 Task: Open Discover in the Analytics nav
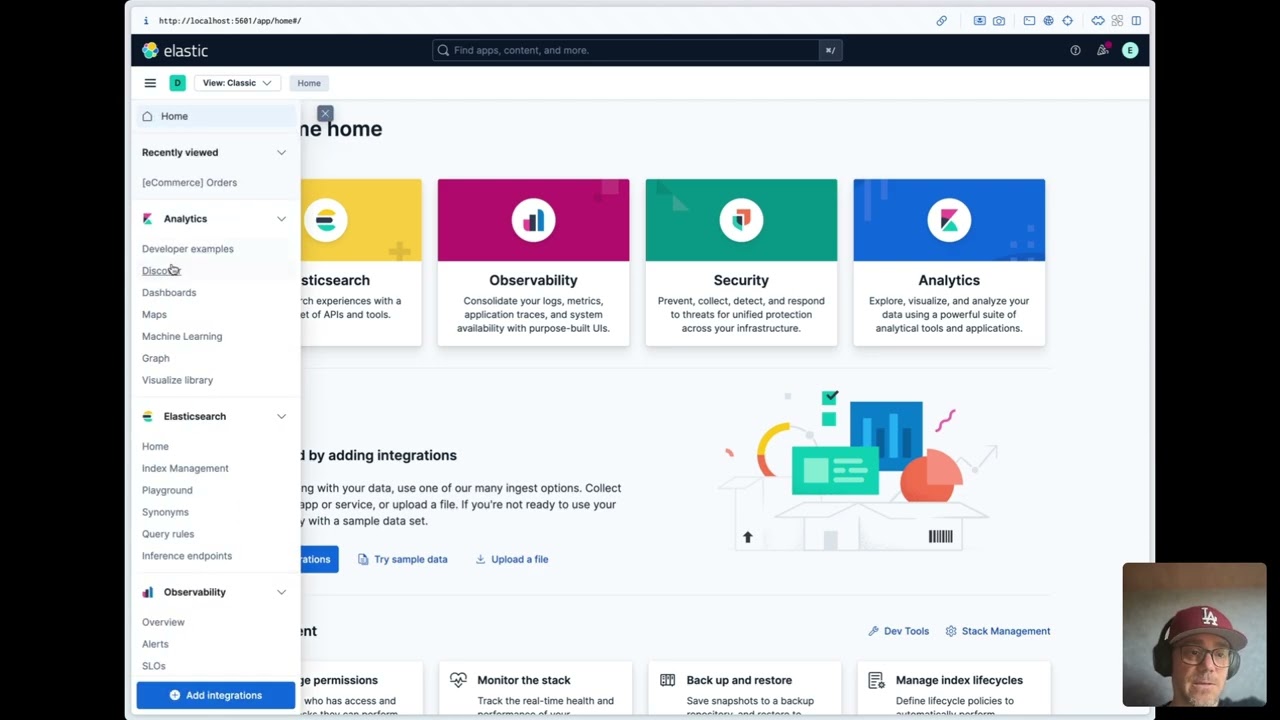click(161, 270)
